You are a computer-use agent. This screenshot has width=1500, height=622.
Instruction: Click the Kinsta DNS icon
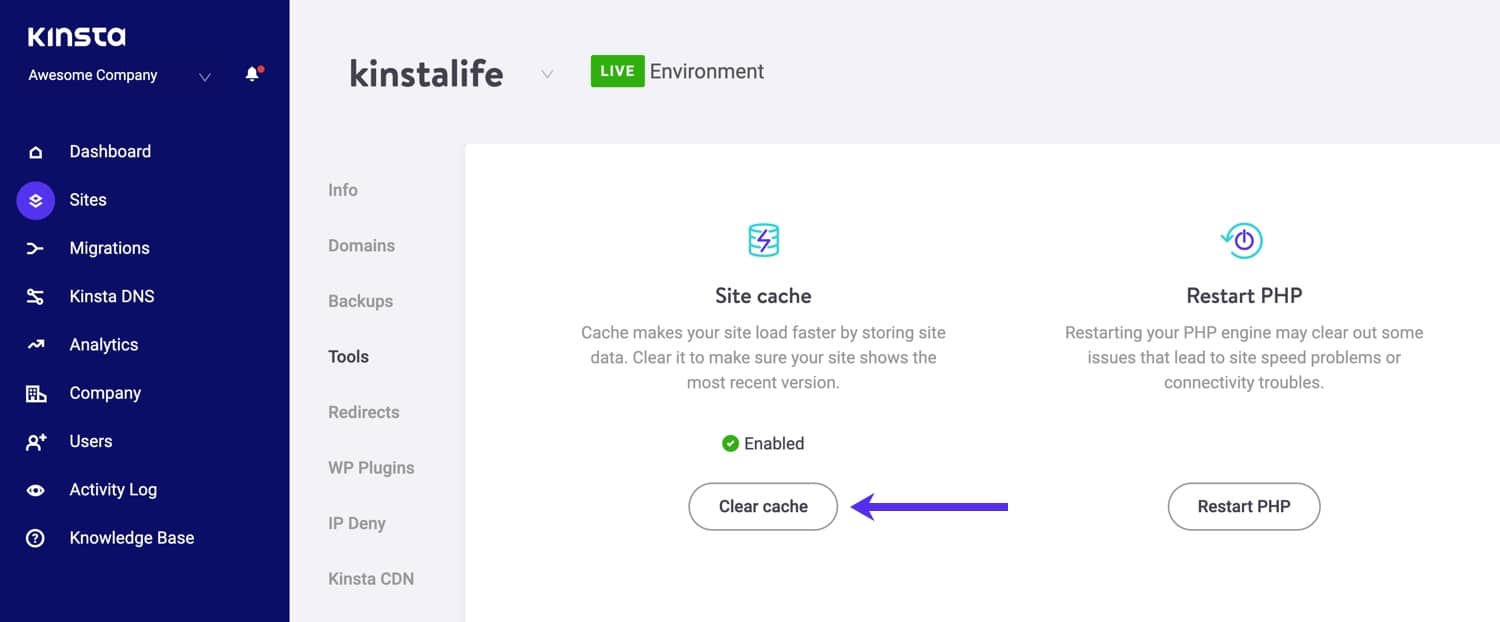[36, 296]
